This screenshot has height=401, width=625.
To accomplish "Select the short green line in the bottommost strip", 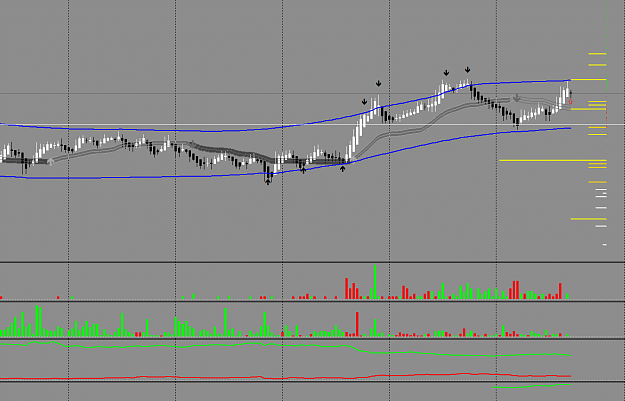I will tap(532, 386).
